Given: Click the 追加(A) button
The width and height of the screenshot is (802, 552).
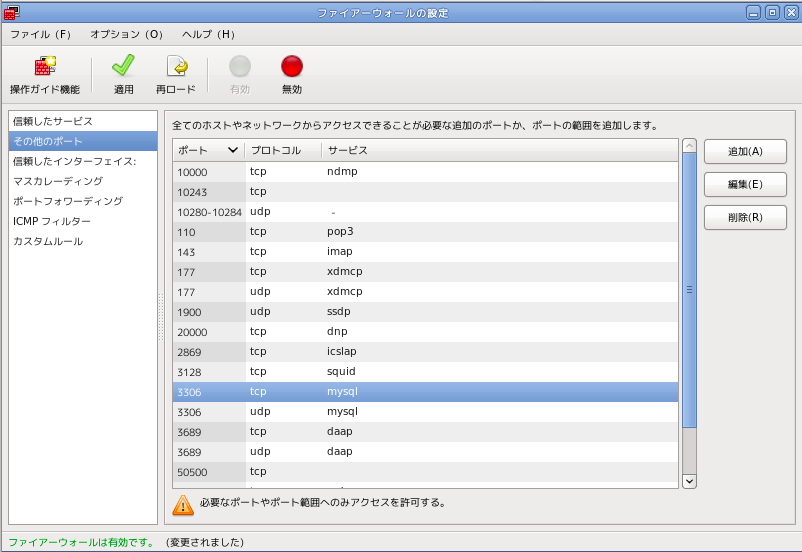Looking at the screenshot, I should tap(745, 151).
